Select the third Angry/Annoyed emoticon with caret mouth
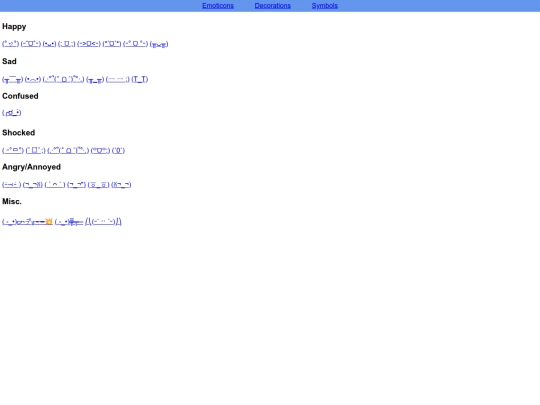 [55, 185]
